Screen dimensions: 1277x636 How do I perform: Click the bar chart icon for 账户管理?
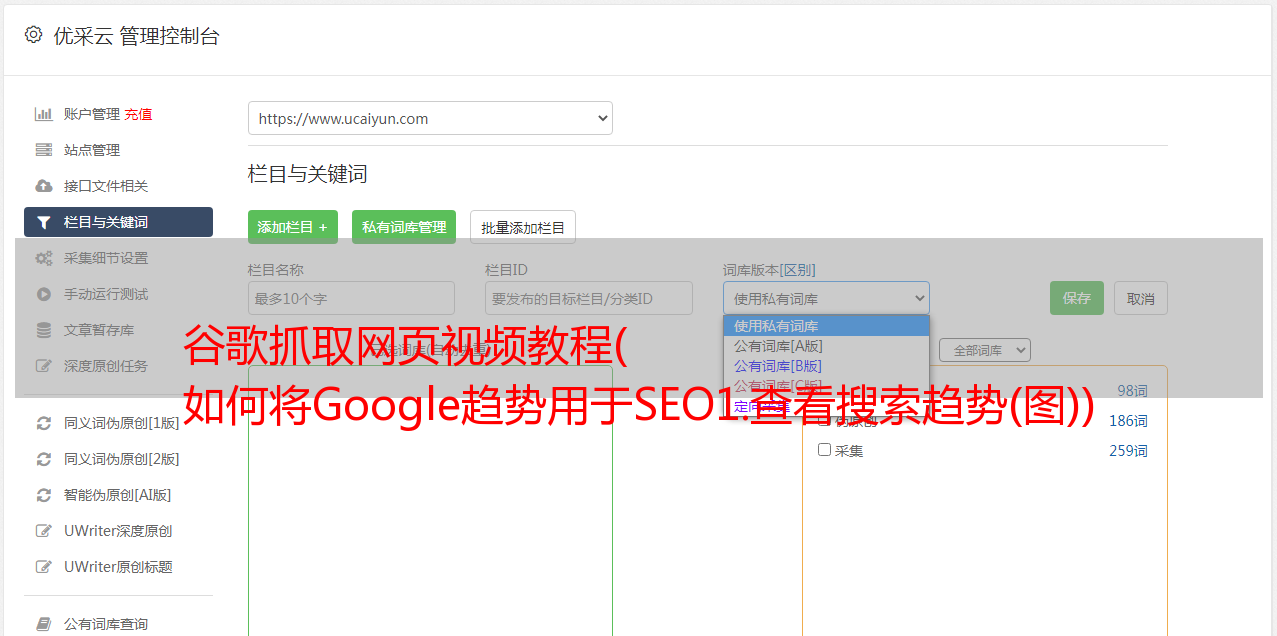pos(44,114)
